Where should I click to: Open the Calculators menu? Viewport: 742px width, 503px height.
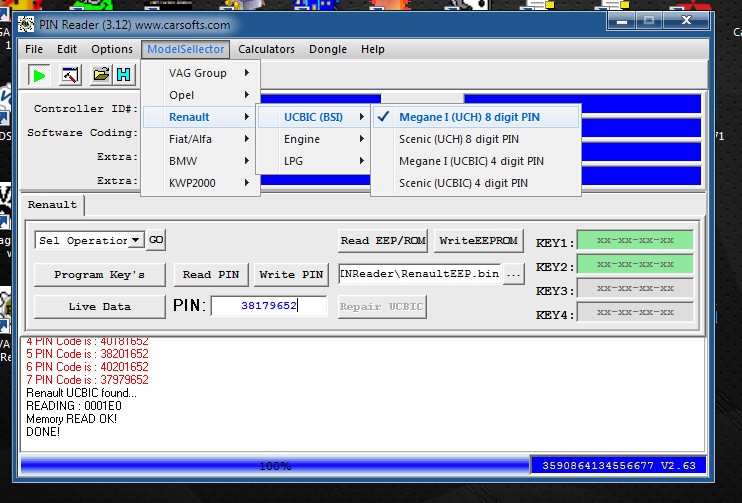[266, 49]
